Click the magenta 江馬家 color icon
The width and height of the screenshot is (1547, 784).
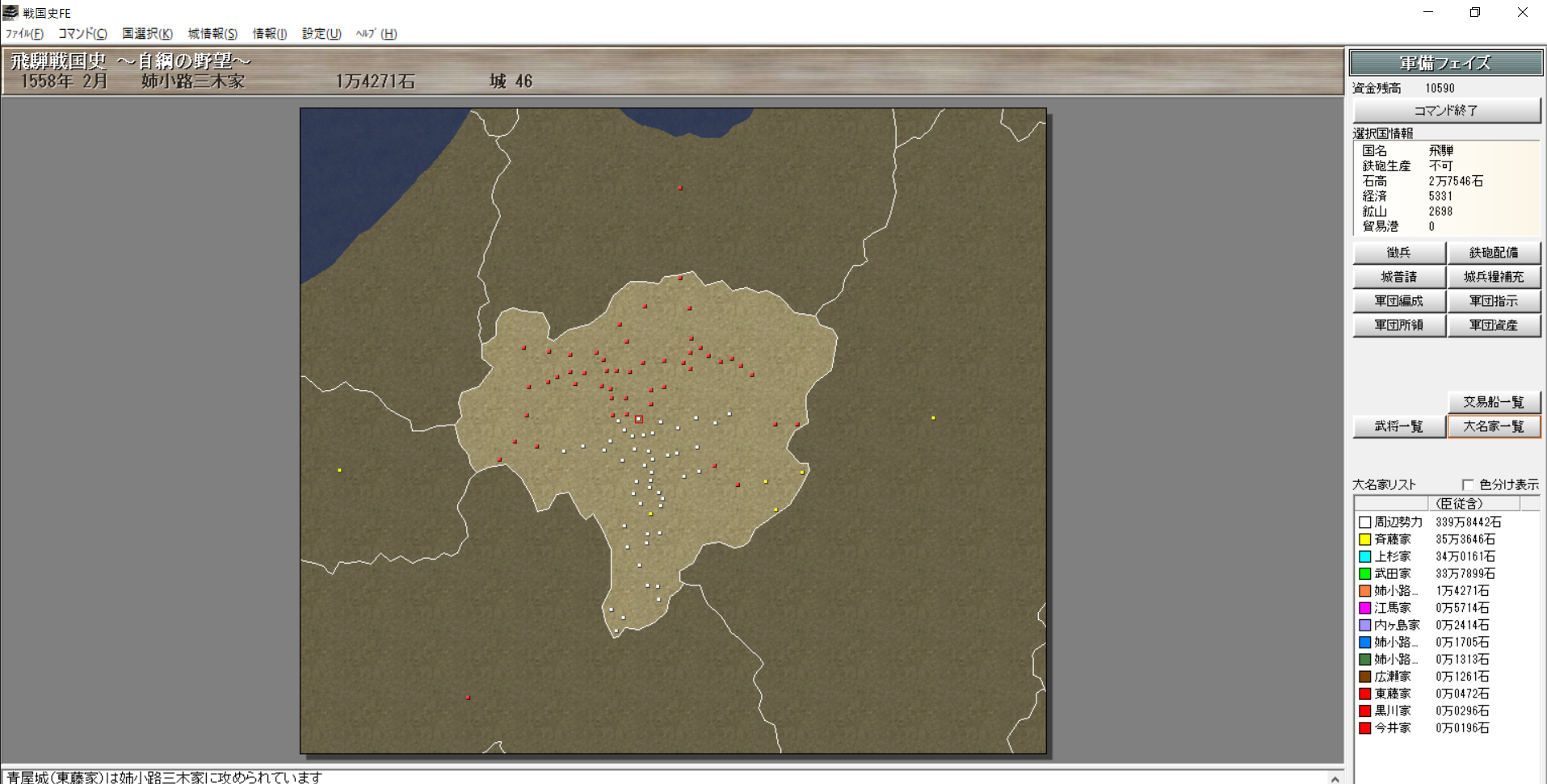pos(1364,608)
